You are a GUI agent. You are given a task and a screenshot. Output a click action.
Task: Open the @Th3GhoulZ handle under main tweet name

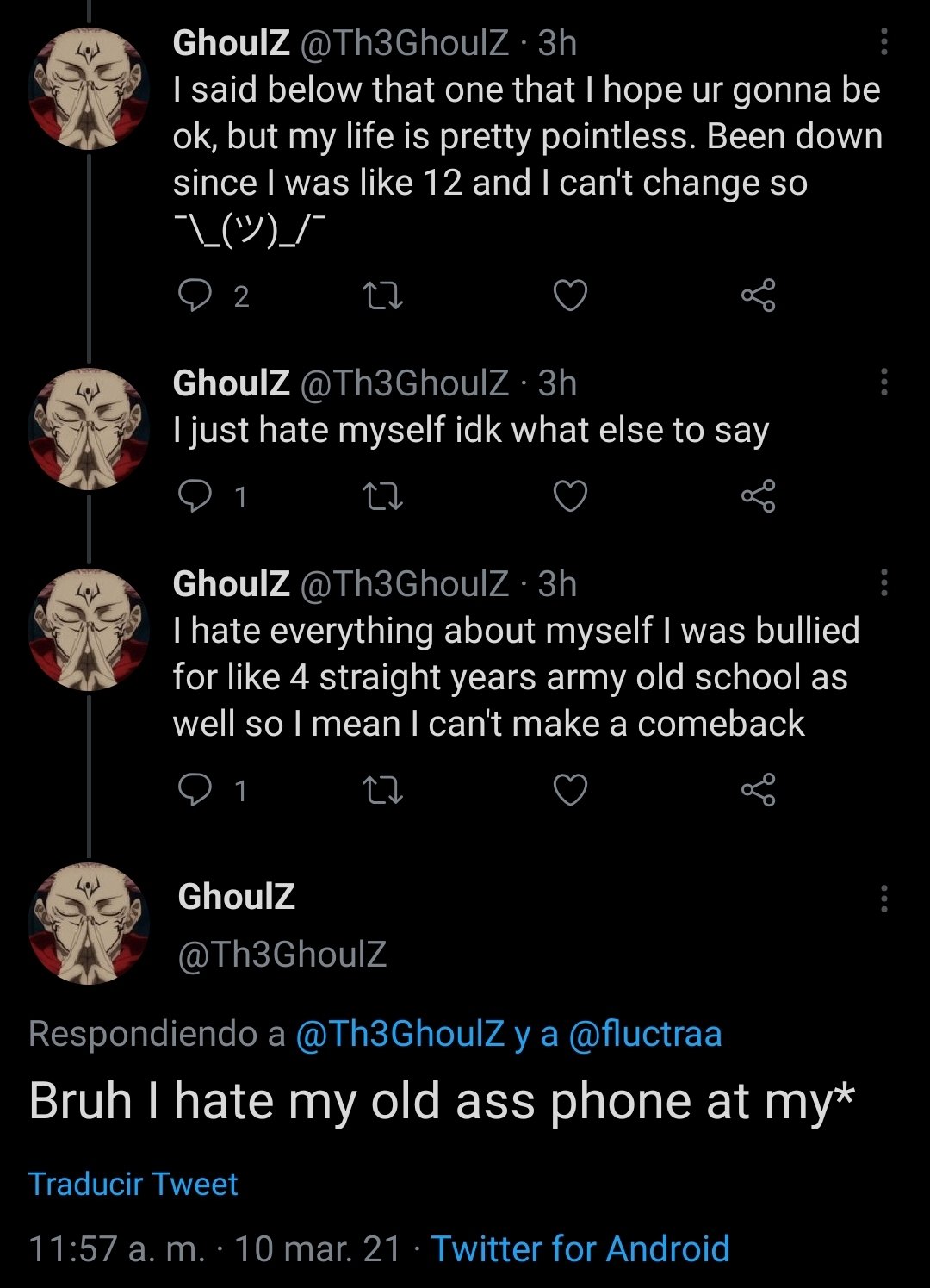(282, 955)
